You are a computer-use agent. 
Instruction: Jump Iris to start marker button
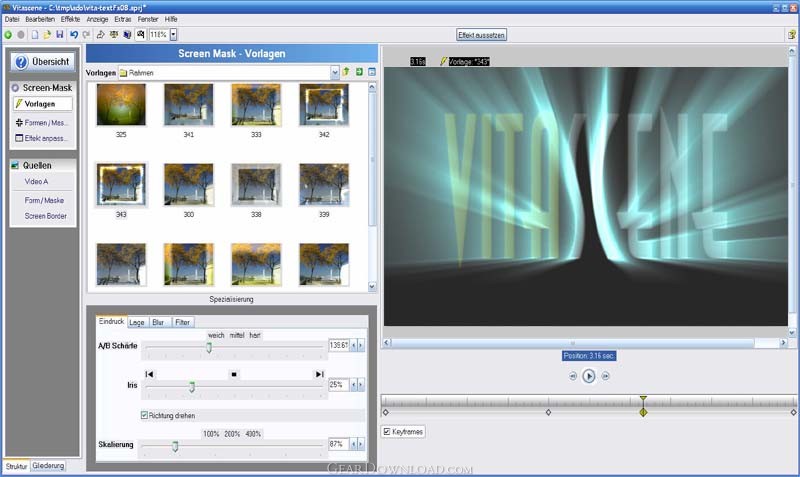[149, 374]
